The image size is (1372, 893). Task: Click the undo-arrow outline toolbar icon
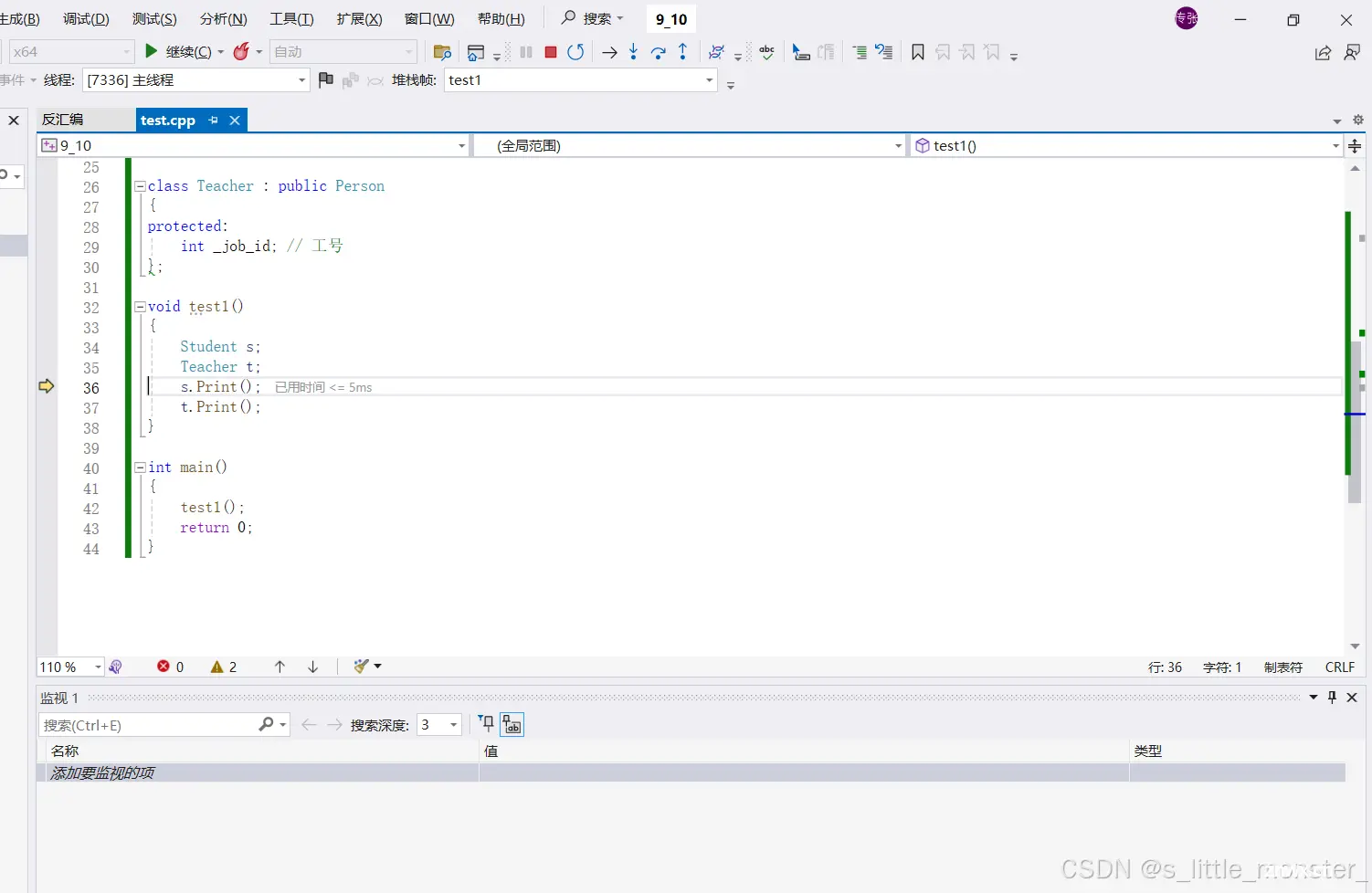[x=884, y=52]
